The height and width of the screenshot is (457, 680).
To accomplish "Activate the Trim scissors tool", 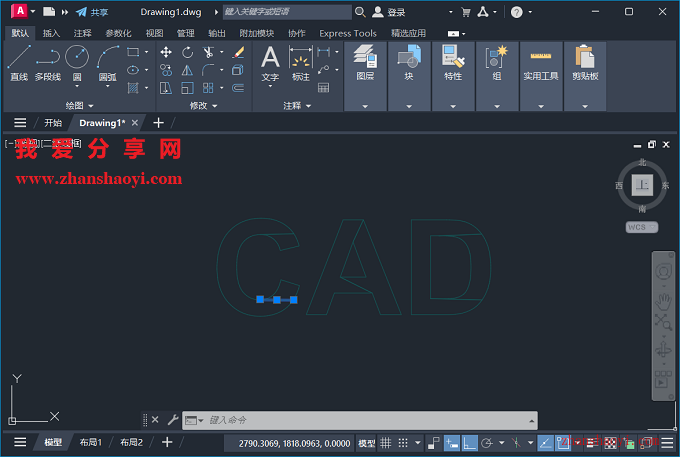I will pyautogui.click(x=208, y=52).
